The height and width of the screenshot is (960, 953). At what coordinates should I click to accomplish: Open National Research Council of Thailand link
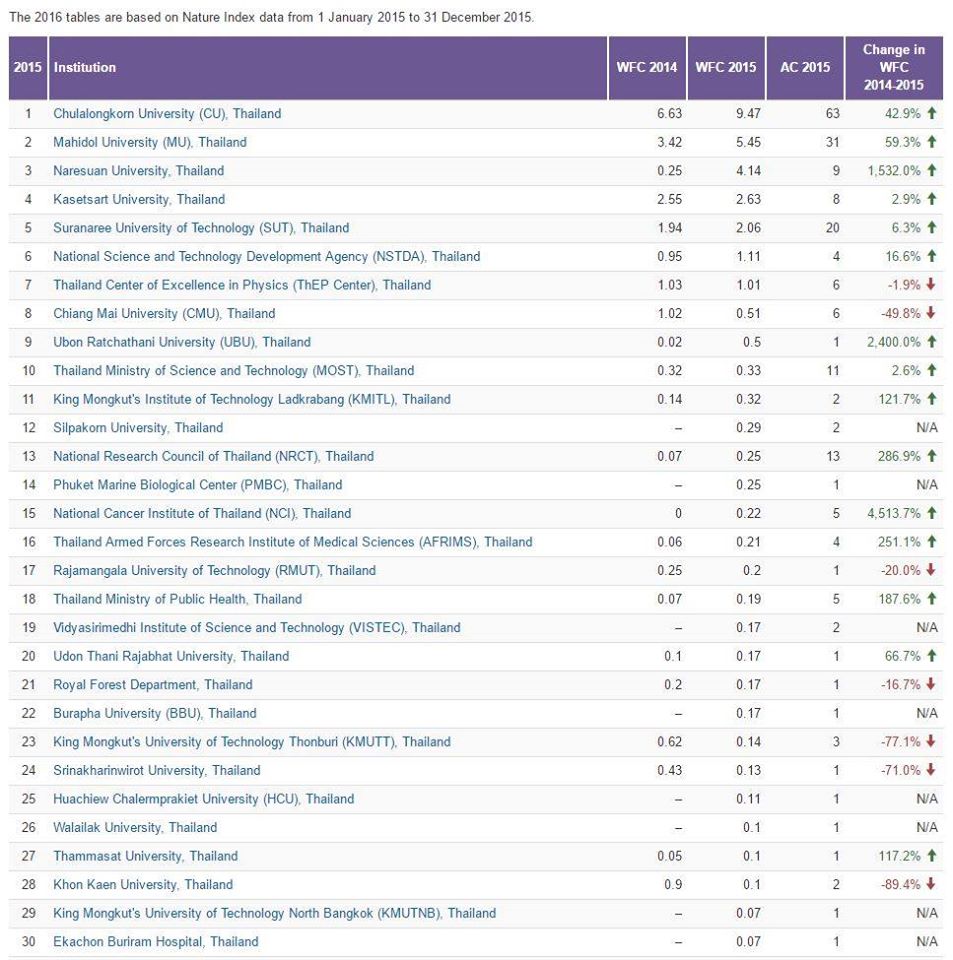213,457
